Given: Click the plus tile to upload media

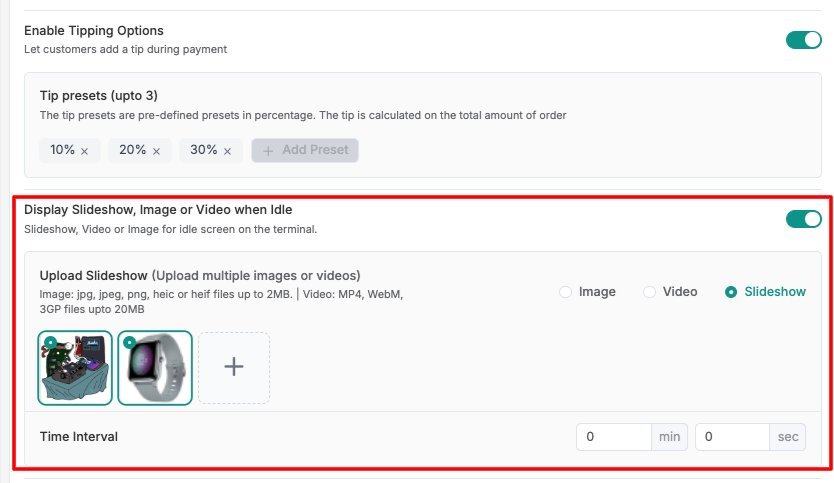Looking at the screenshot, I should (234, 367).
